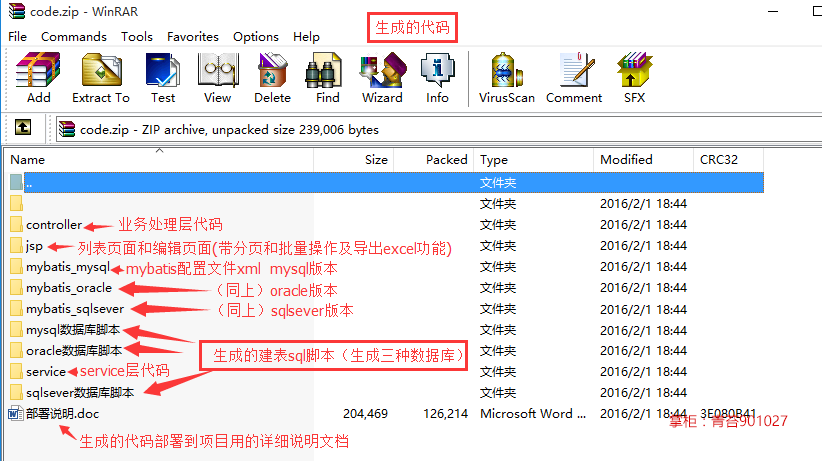The width and height of the screenshot is (822, 461).
Task: Click the controller folder icon
Action: 16,224
